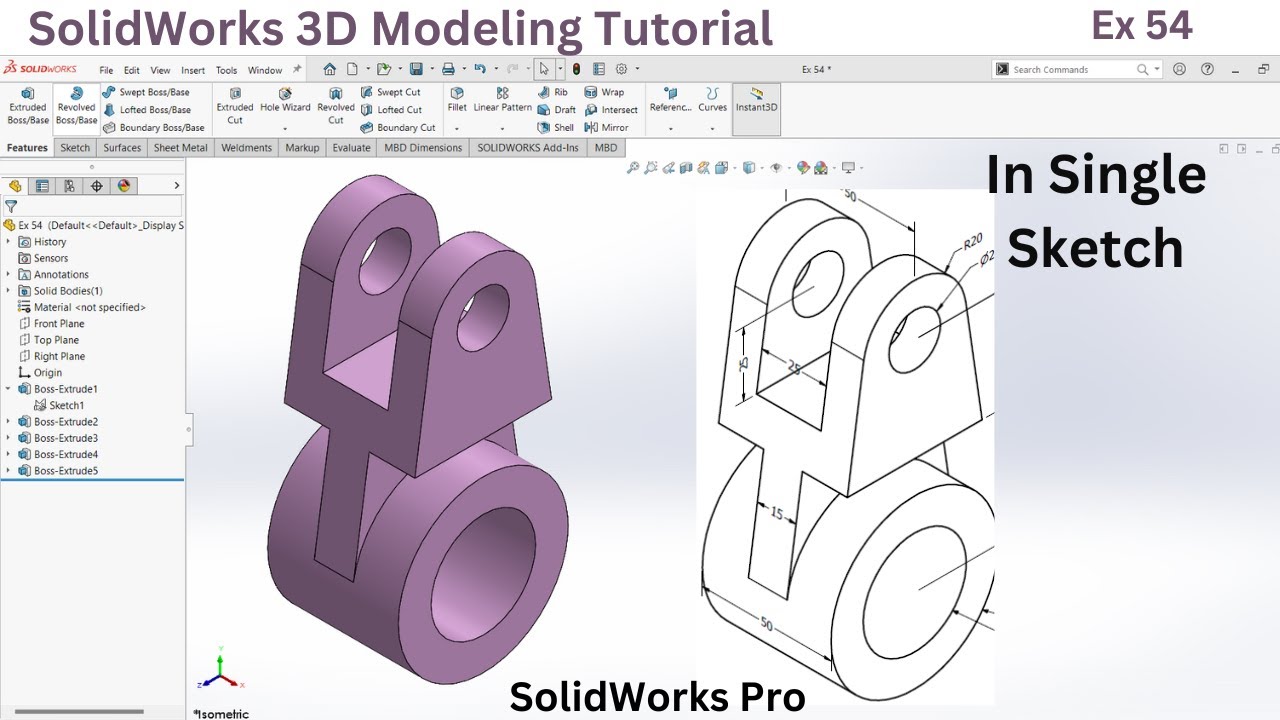Switch to the SOLIDWORKS Add-Ins tab
This screenshot has height=720, width=1280.
(528, 148)
